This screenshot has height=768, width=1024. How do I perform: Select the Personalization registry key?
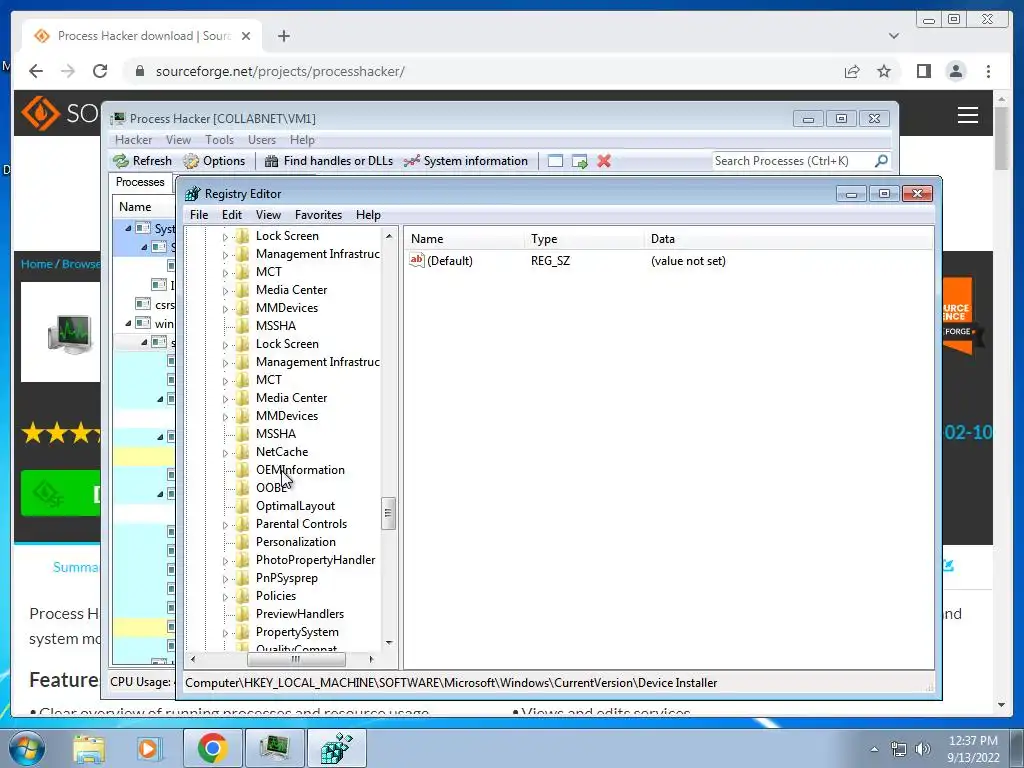click(x=295, y=542)
